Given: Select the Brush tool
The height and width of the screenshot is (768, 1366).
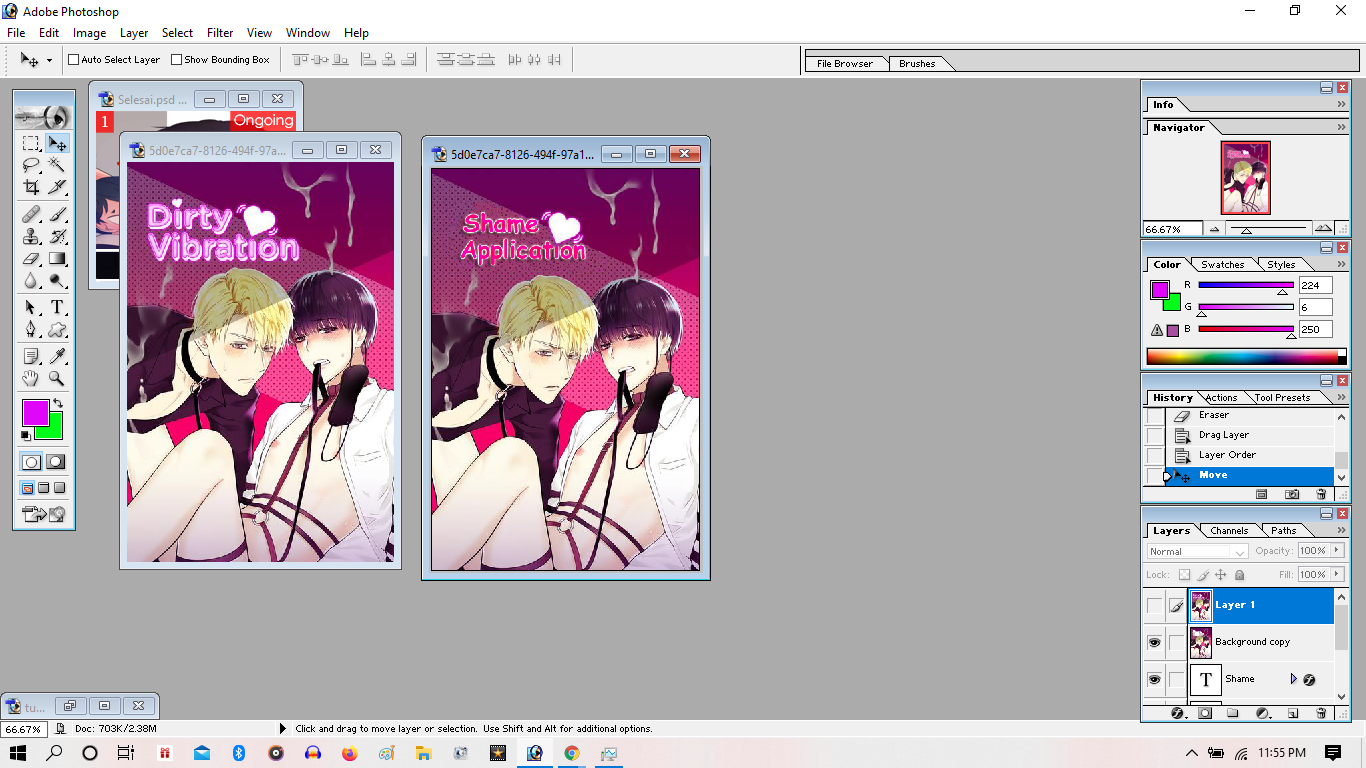Looking at the screenshot, I should point(57,214).
